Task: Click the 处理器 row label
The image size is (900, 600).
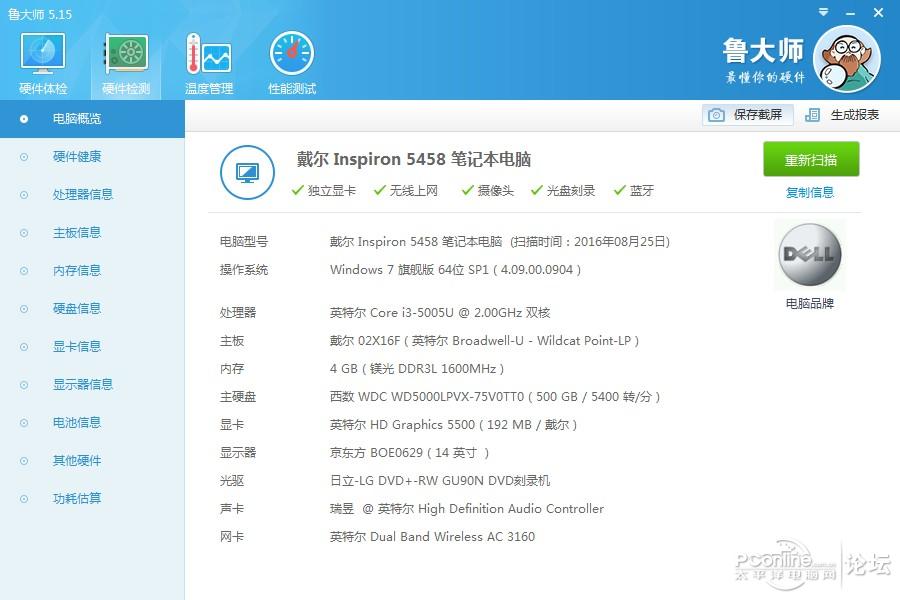Action: tap(238, 312)
